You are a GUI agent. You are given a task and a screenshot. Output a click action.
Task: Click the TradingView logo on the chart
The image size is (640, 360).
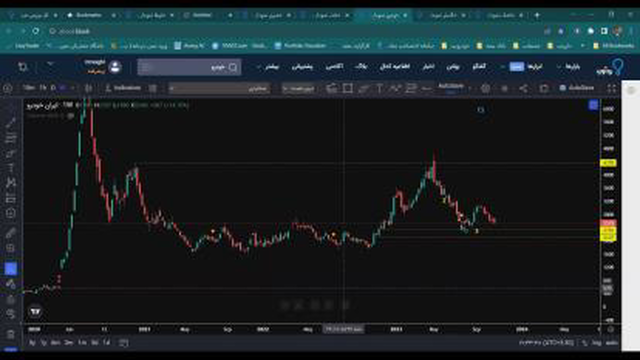36,311
